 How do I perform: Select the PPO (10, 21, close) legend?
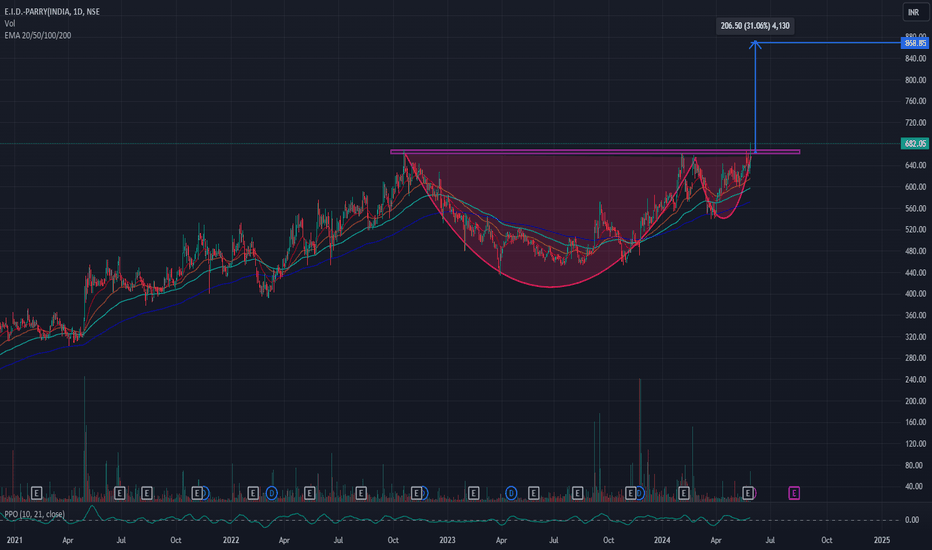[x=34, y=514]
